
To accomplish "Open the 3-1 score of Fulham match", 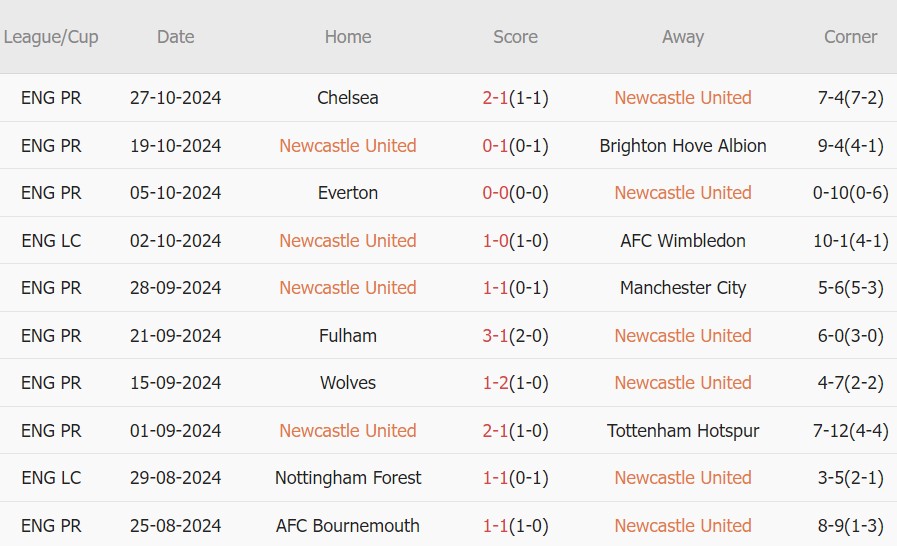I will point(496,336).
